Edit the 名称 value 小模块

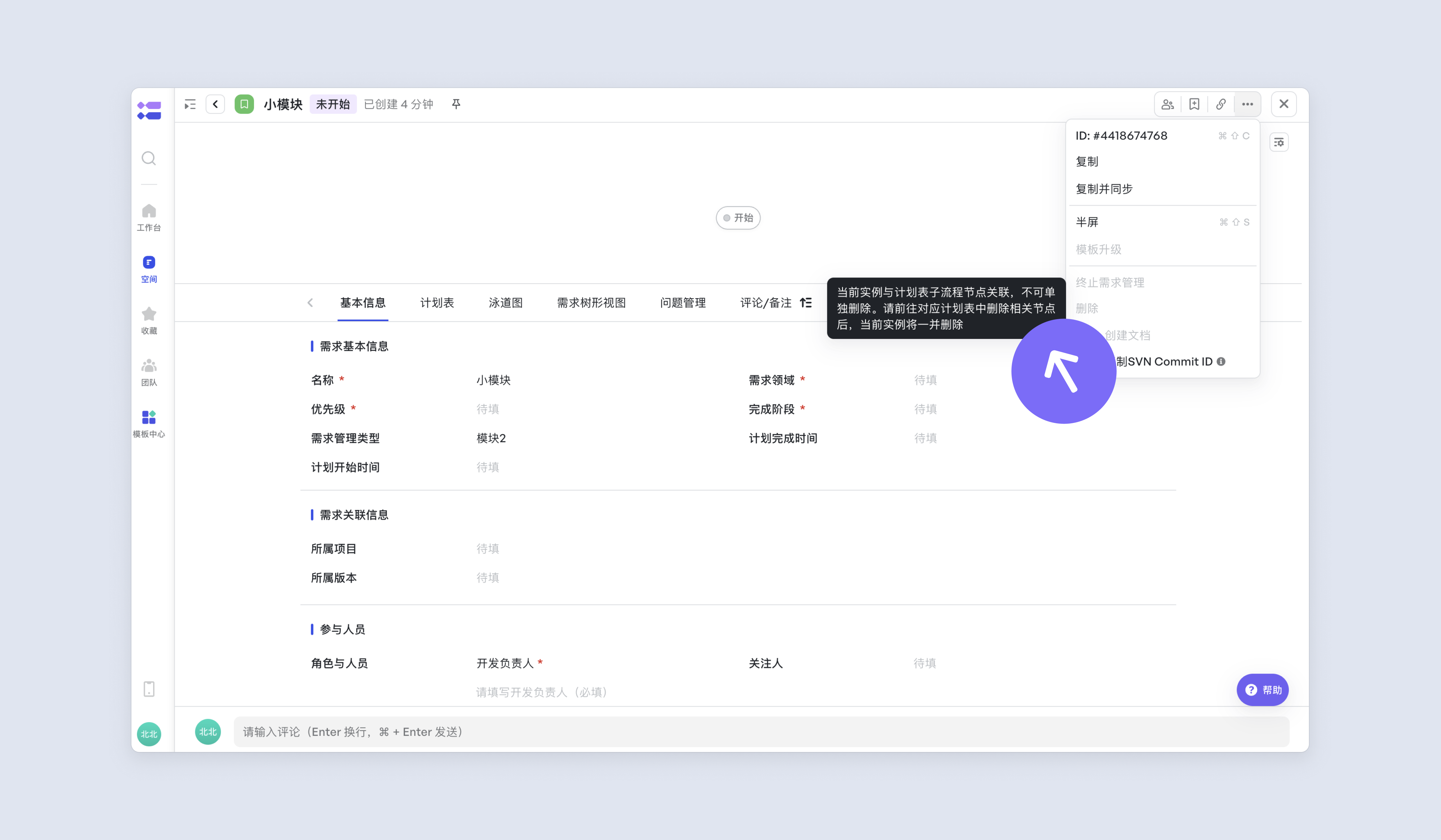493,380
